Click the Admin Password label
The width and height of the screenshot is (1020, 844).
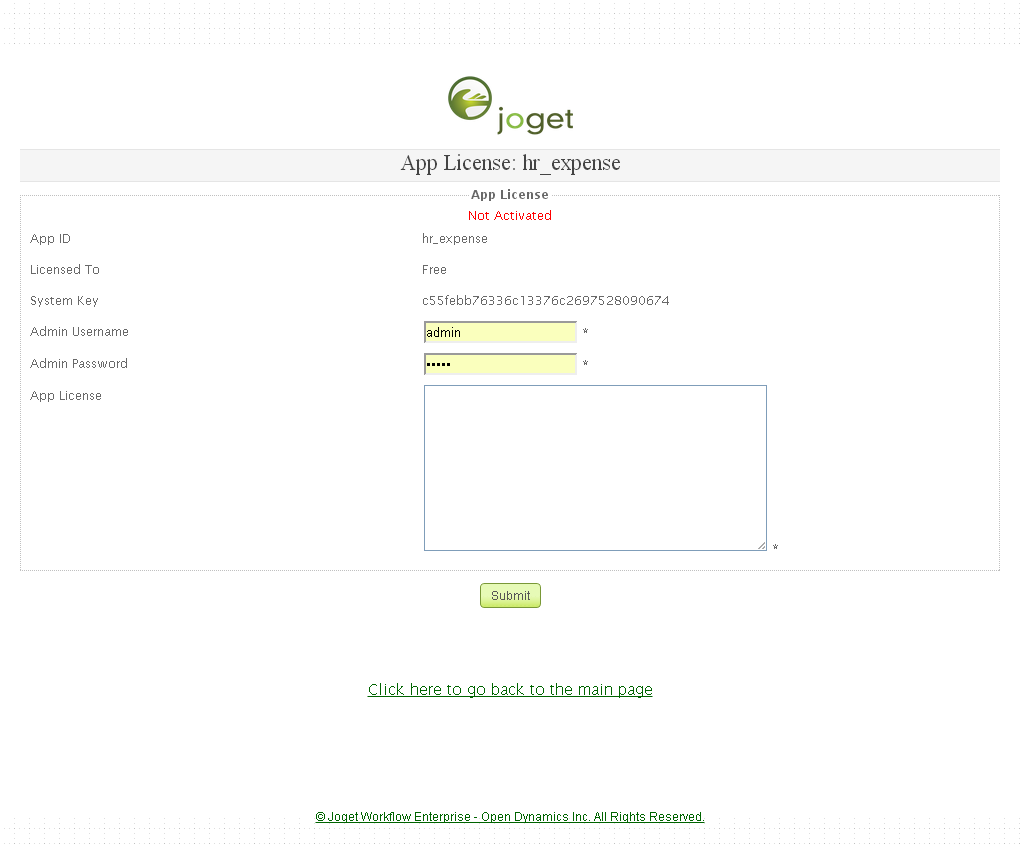click(x=79, y=364)
